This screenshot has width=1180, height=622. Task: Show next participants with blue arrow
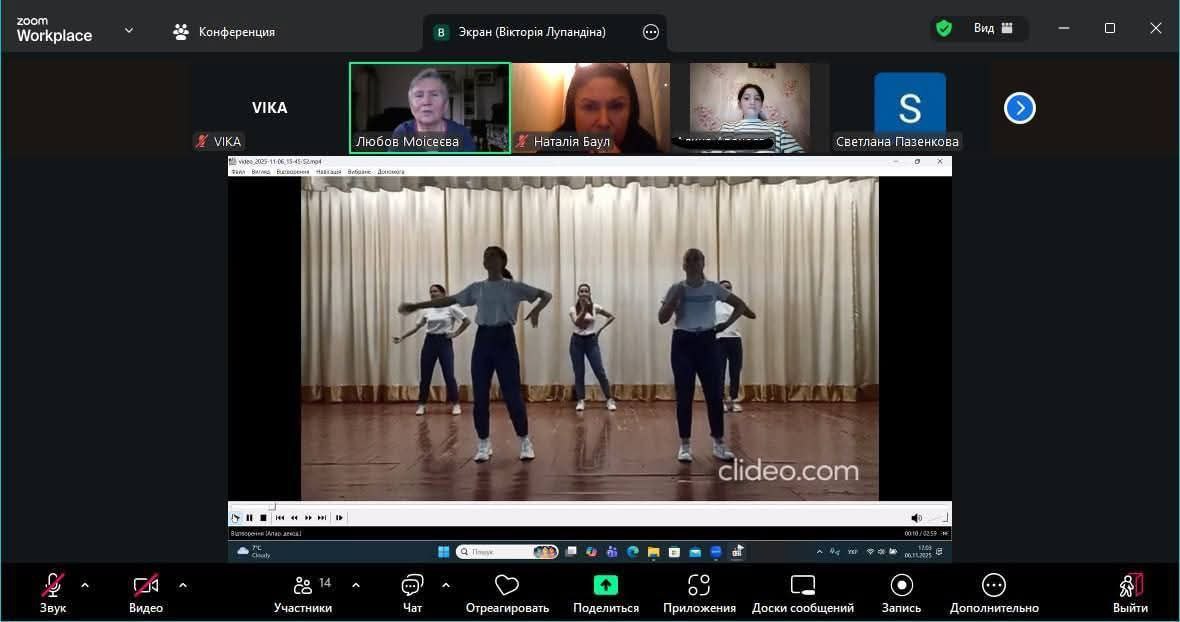[x=1019, y=108]
